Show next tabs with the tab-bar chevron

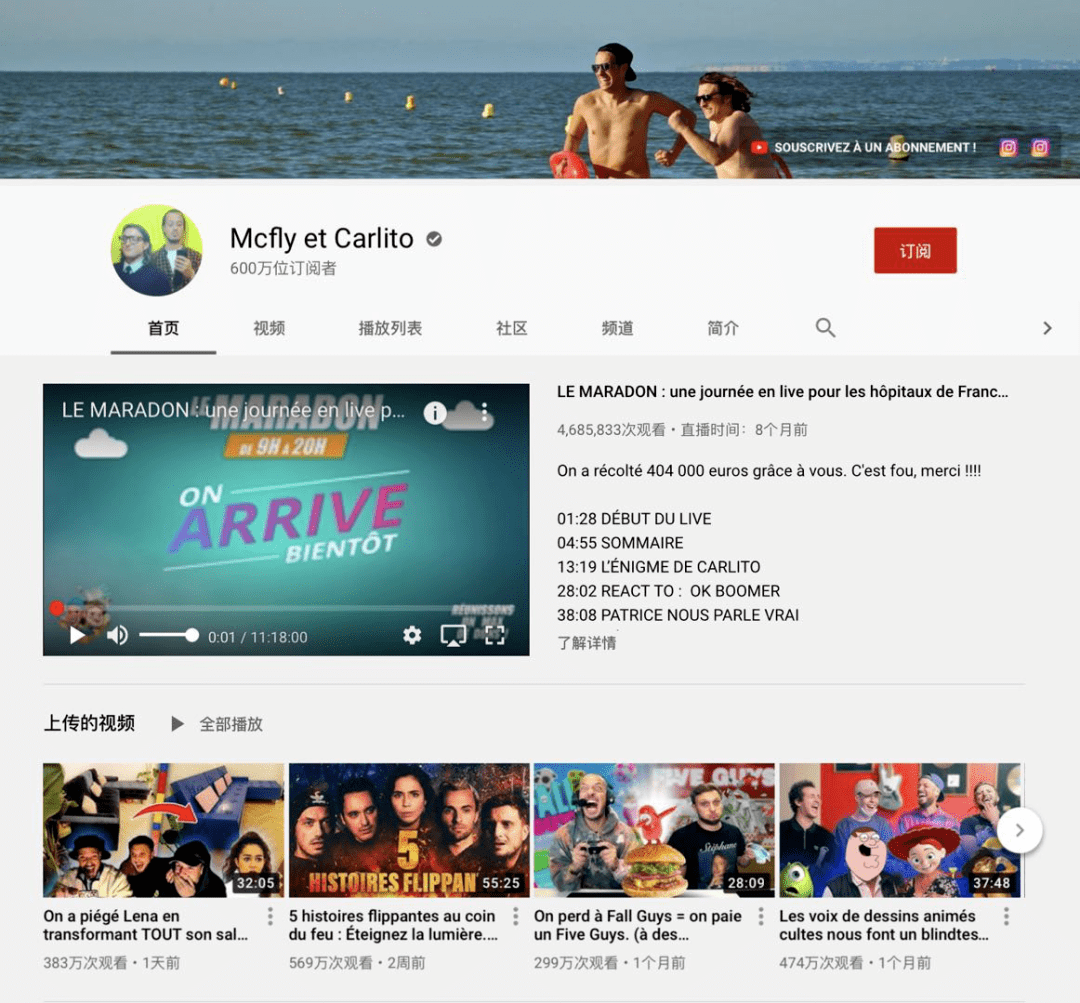click(1047, 329)
